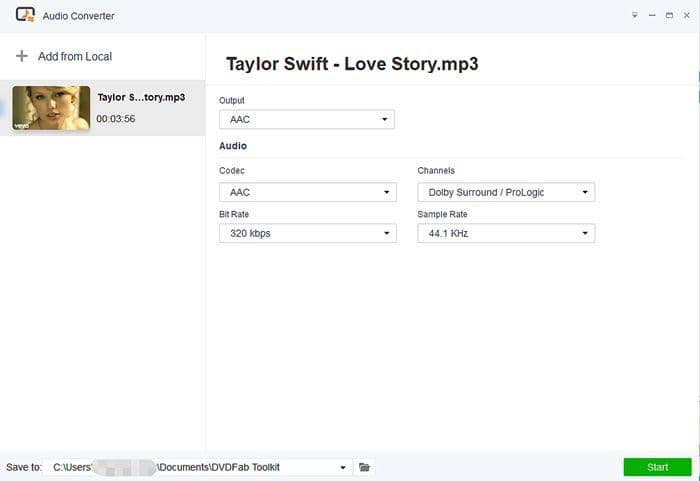Open the Output format dropdown showing AAC

tap(307, 119)
